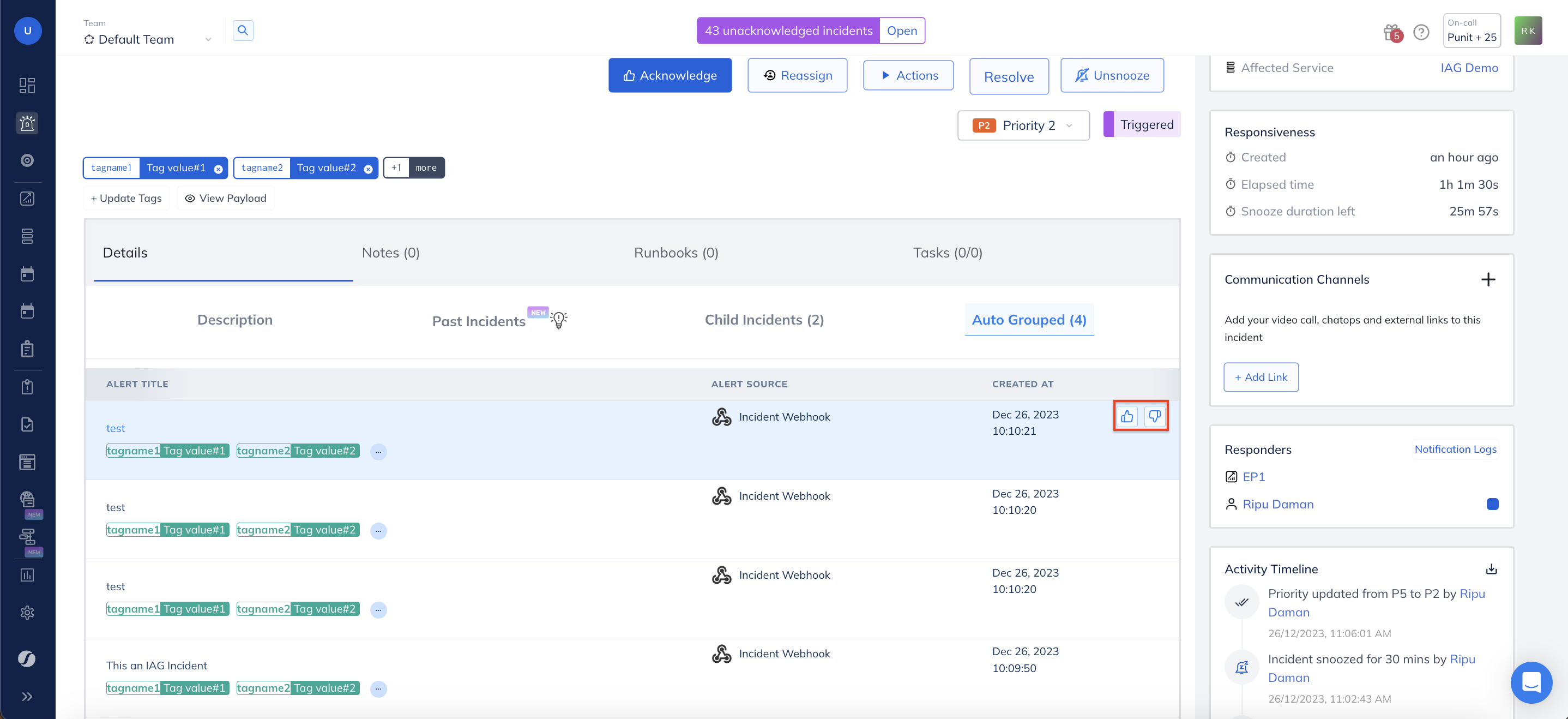Open the Priority 2 dropdown
Image resolution: width=1568 pixels, height=719 pixels.
(x=1023, y=125)
